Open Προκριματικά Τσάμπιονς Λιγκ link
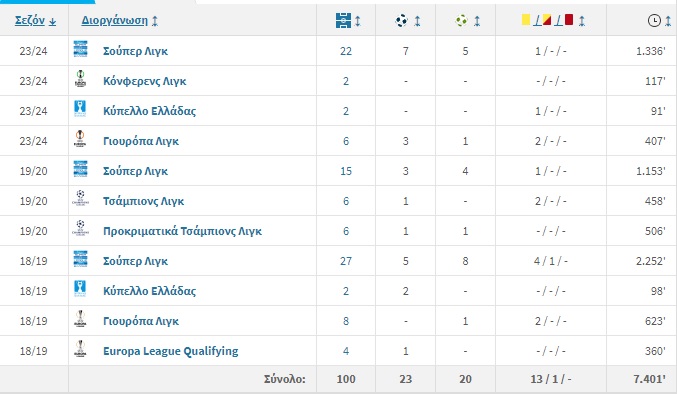This screenshot has height=394, width=677. [x=182, y=231]
